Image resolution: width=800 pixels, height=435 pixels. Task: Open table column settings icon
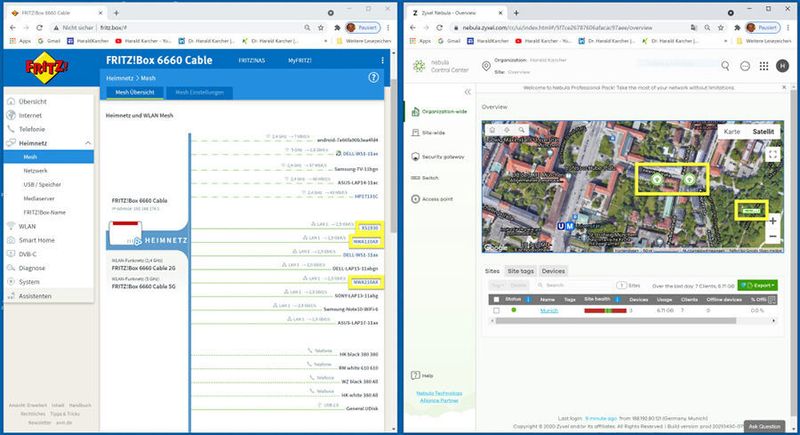pyautogui.click(x=772, y=300)
